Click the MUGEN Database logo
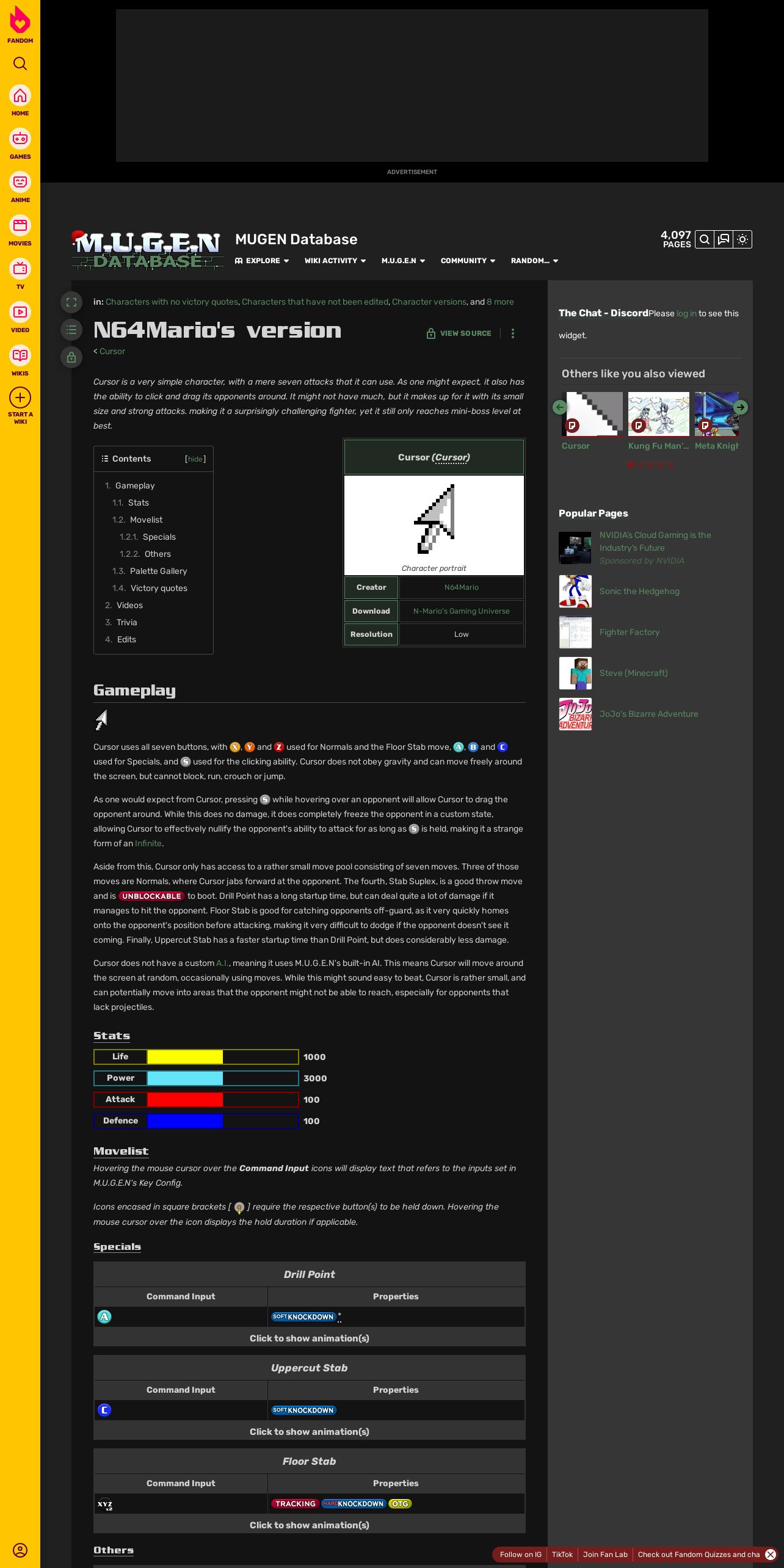 coord(147,250)
